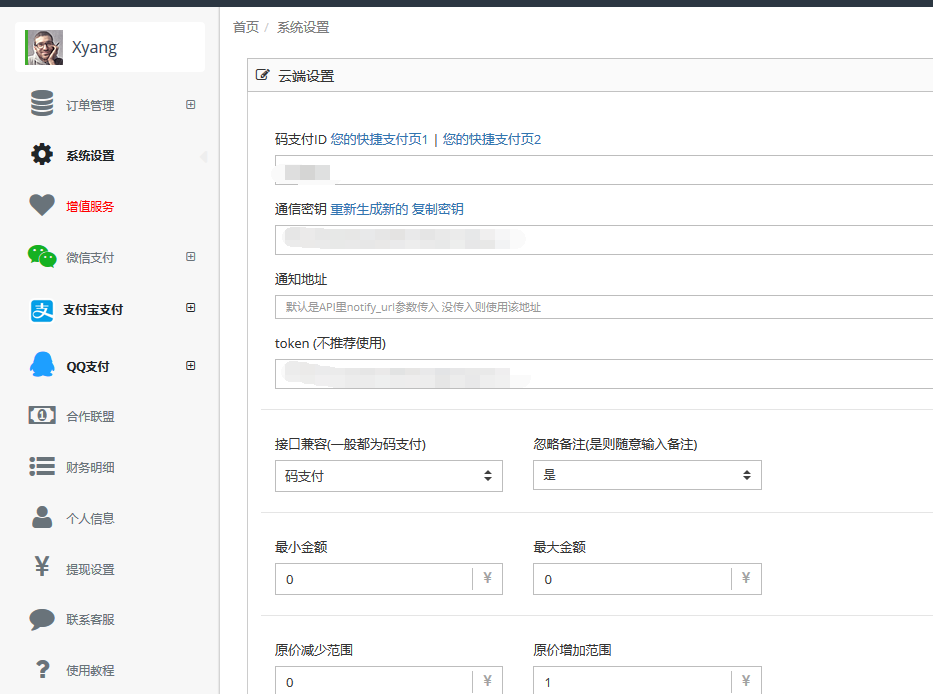
Task: Open 财务明细 in the sidebar
Action: (90, 467)
